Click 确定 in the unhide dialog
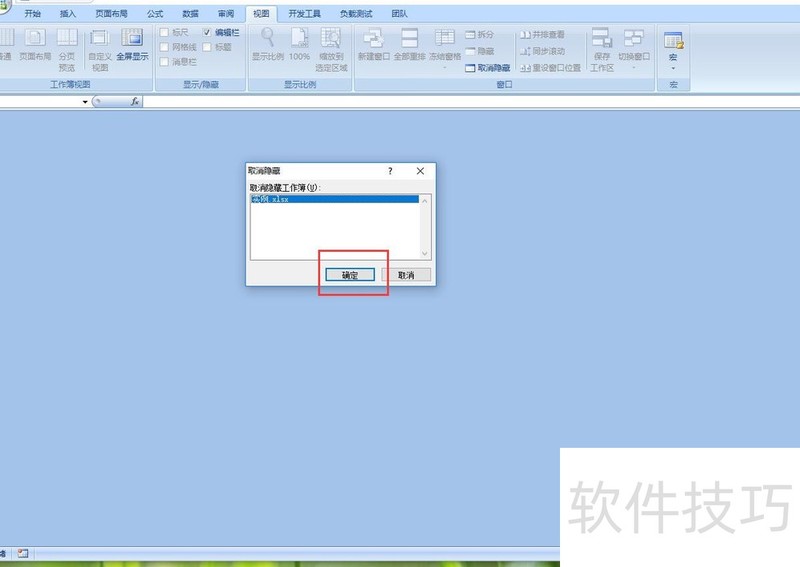Viewport: 800px width, 567px height. [350, 275]
